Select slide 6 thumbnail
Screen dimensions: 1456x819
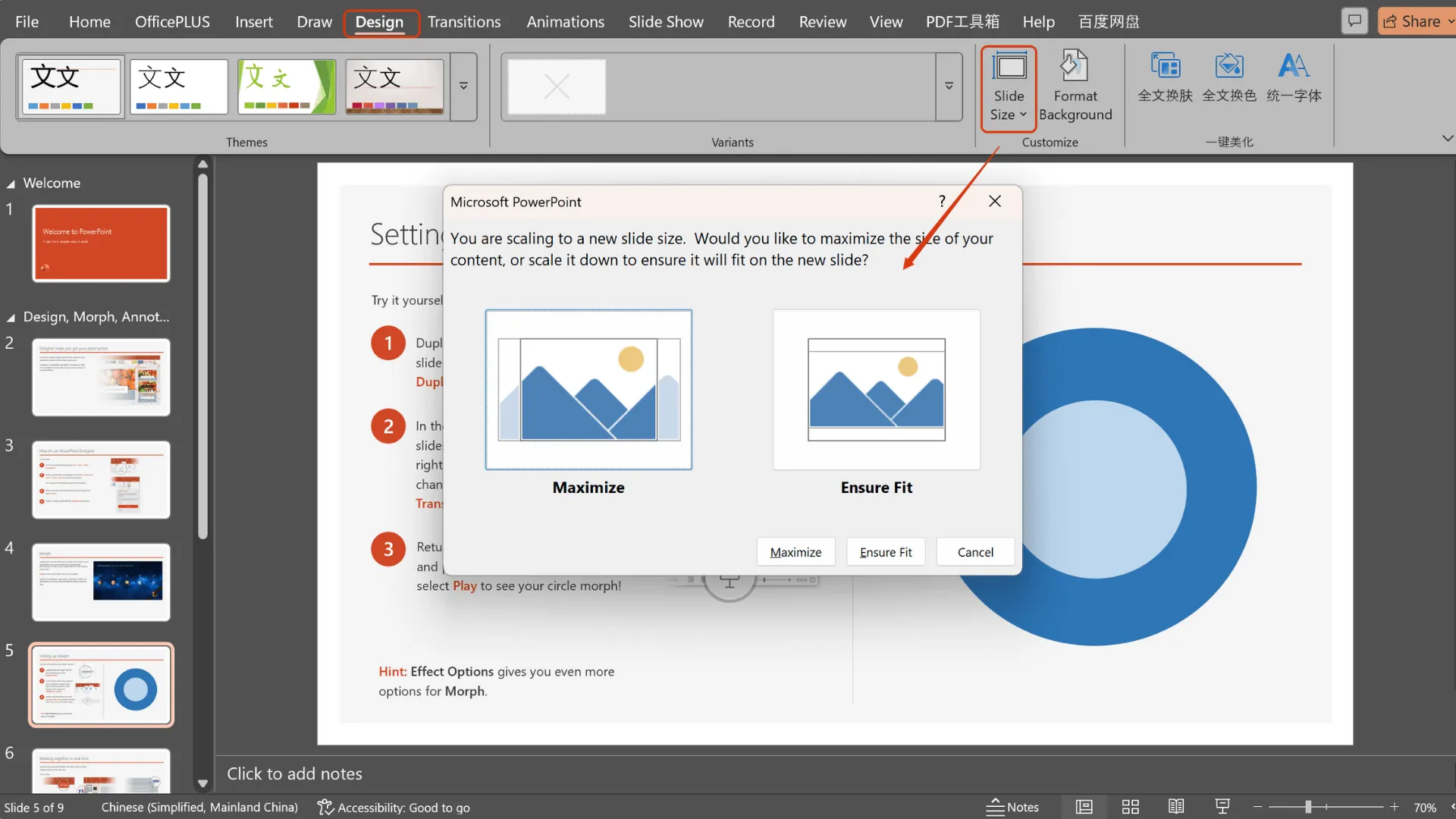pos(101,770)
